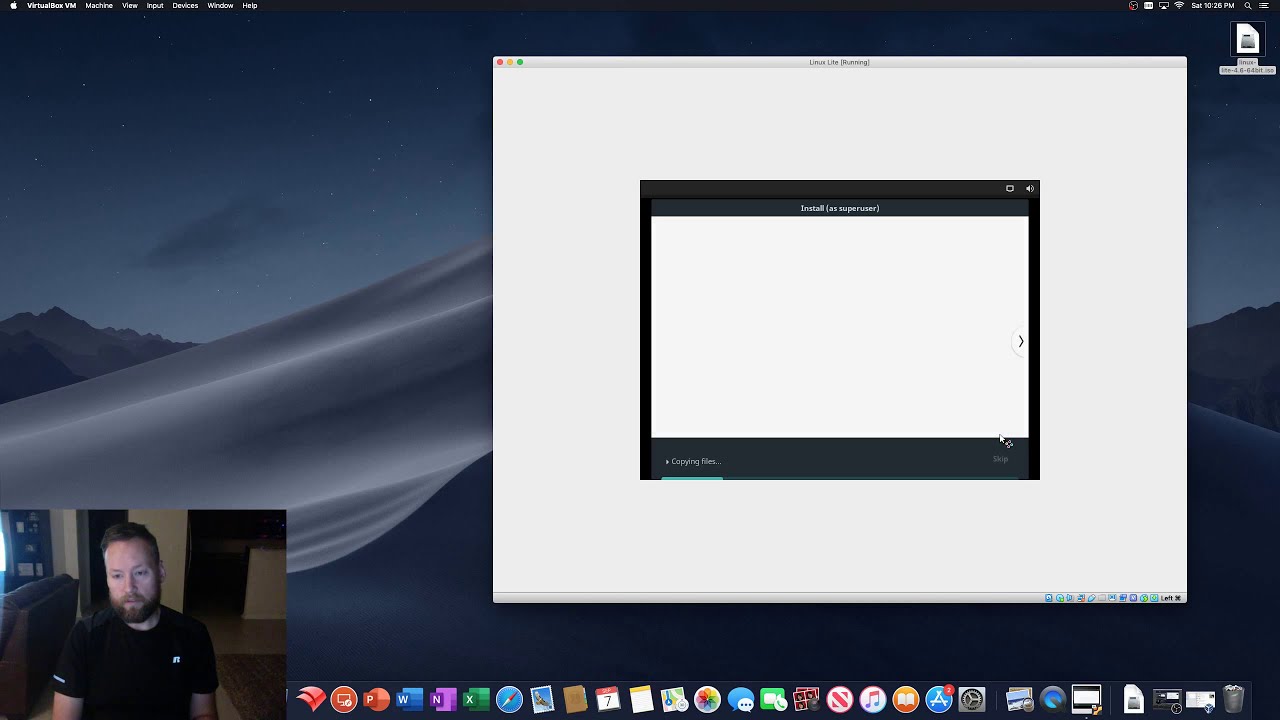Open Trash in the dock
The height and width of the screenshot is (720, 1280).
click(1234, 699)
